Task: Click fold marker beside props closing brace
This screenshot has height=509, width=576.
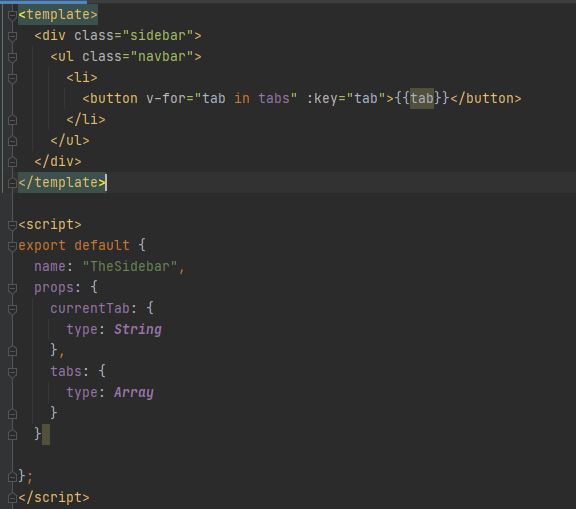Action: point(12,435)
